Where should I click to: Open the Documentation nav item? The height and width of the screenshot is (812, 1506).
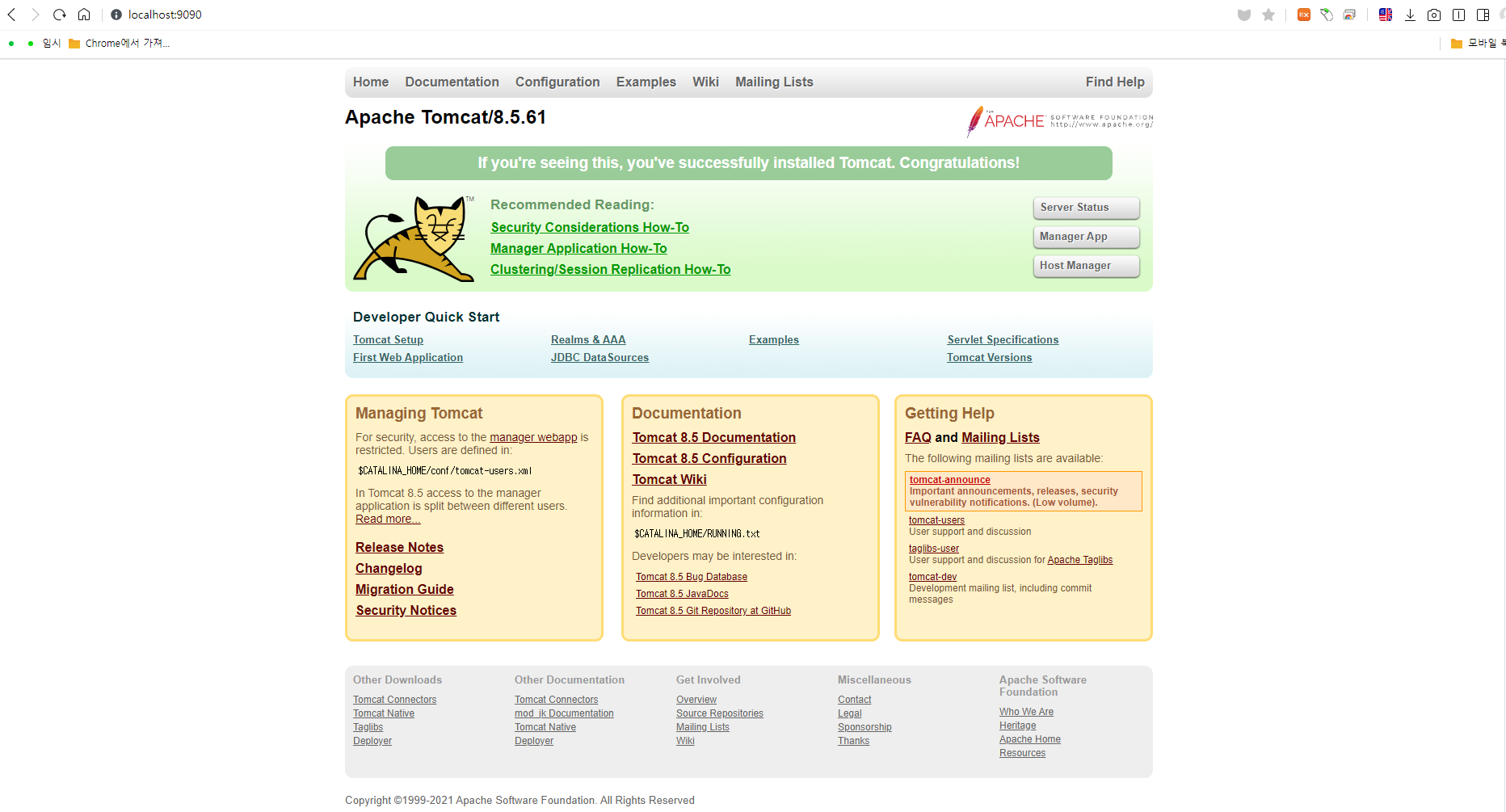(452, 82)
